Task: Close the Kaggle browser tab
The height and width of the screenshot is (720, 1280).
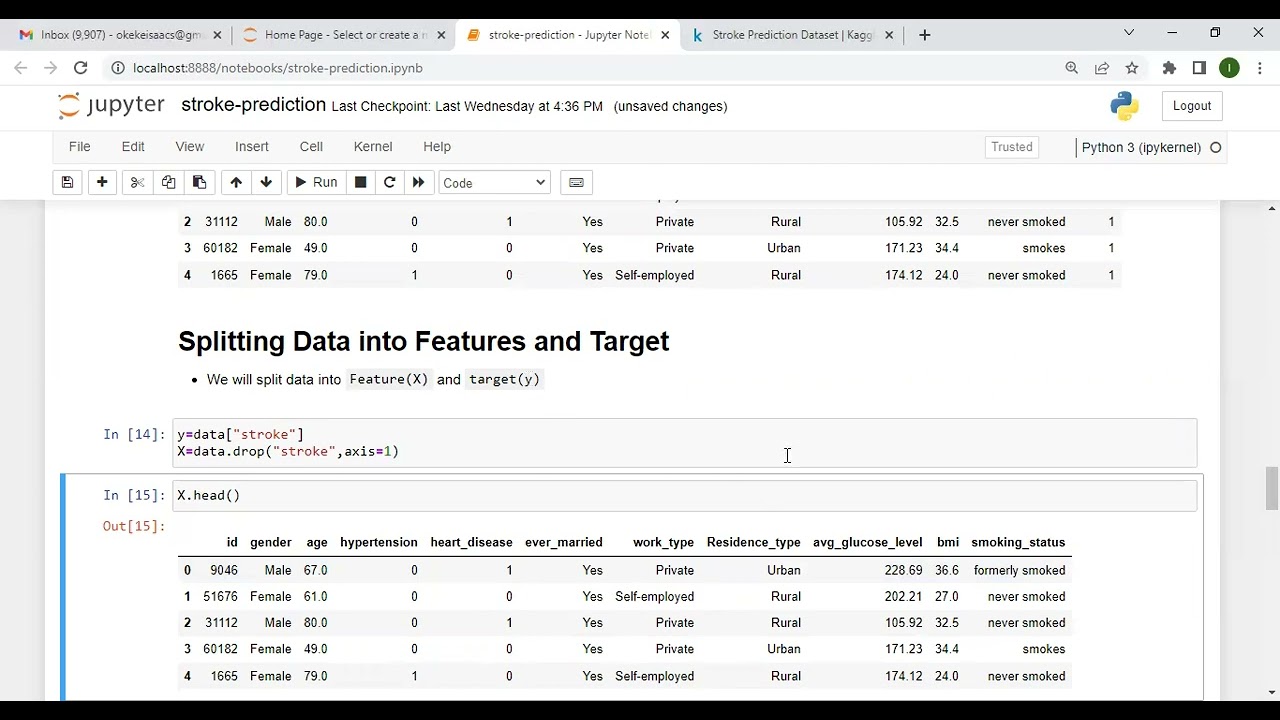Action: click(889, 35)
